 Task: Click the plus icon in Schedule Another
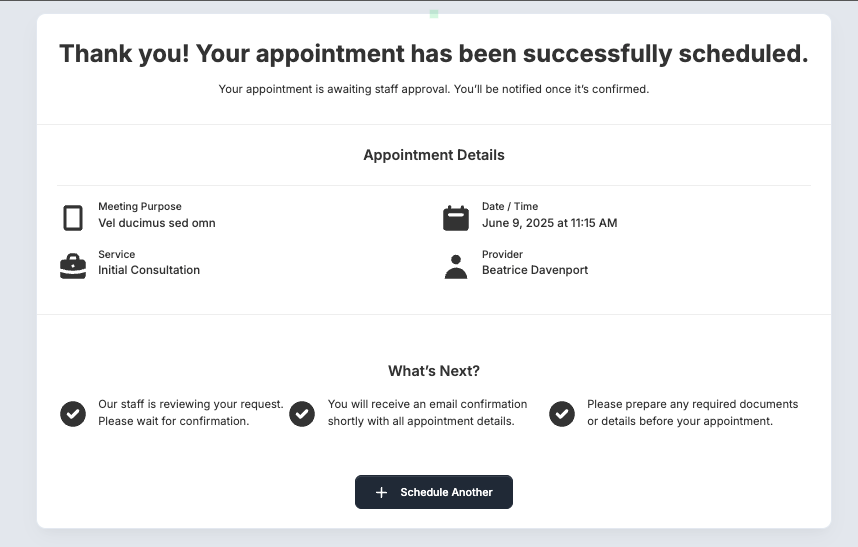click(x=381, y=492)
